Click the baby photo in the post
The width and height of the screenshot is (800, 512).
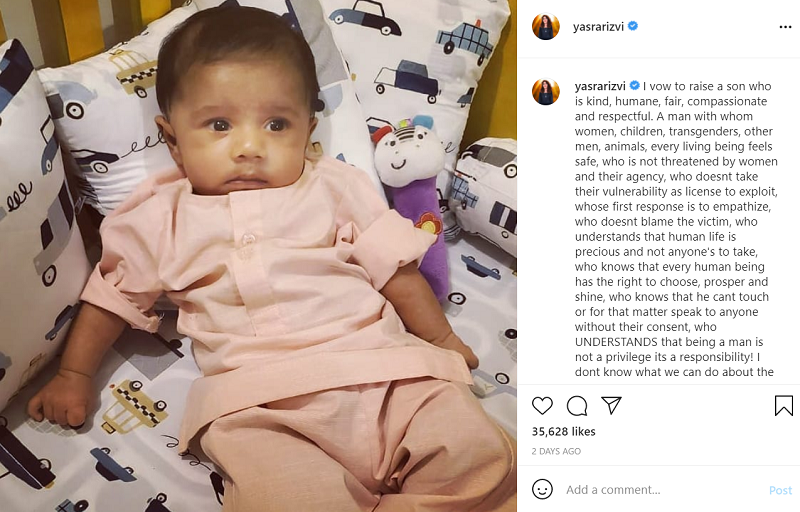pos(258,256)
